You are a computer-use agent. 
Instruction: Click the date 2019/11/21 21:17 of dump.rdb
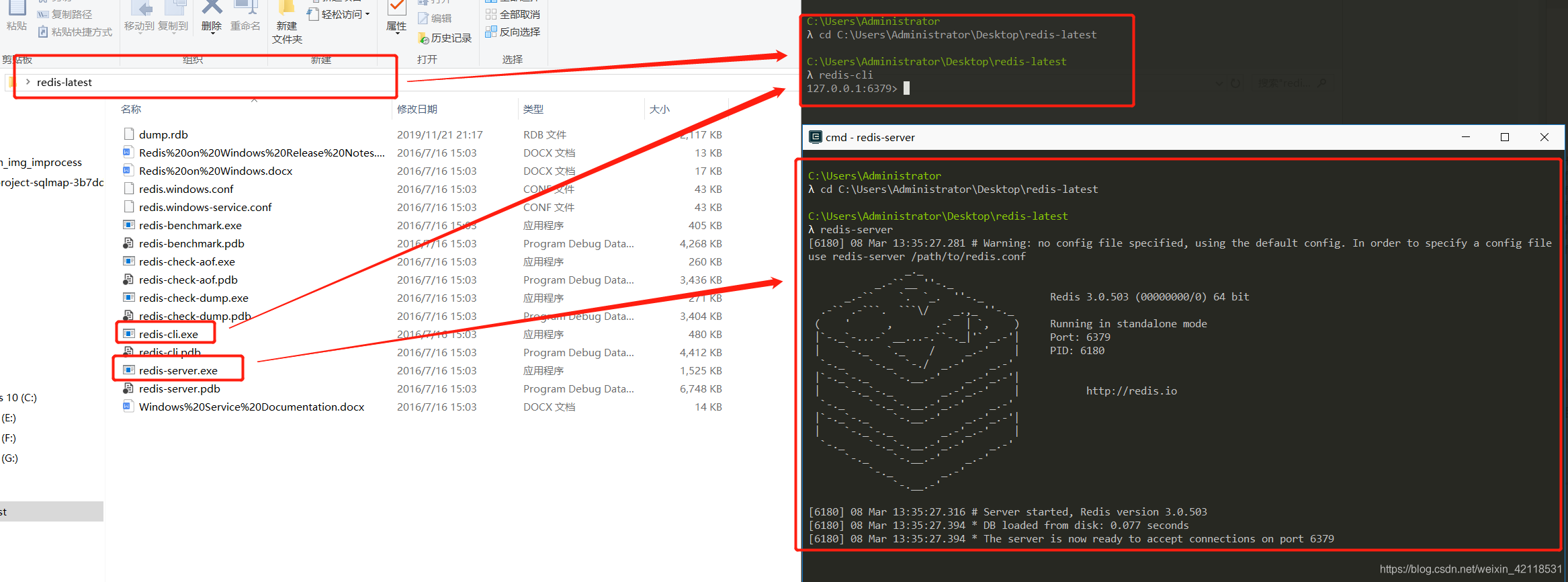point(440,134)
